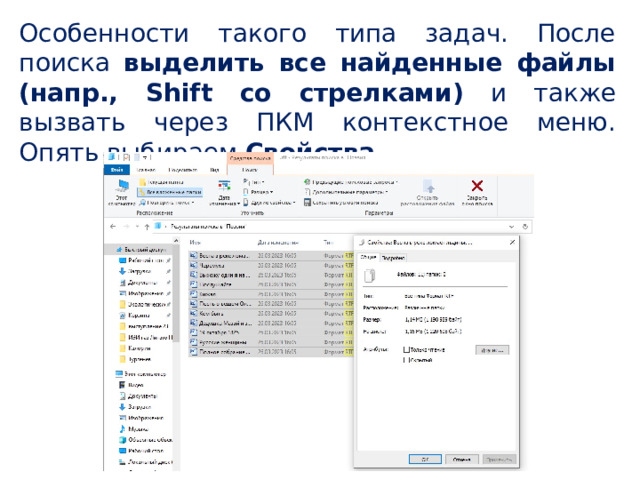Open Date modified filter dropdown in ribbon

click(x=224, y=193)
